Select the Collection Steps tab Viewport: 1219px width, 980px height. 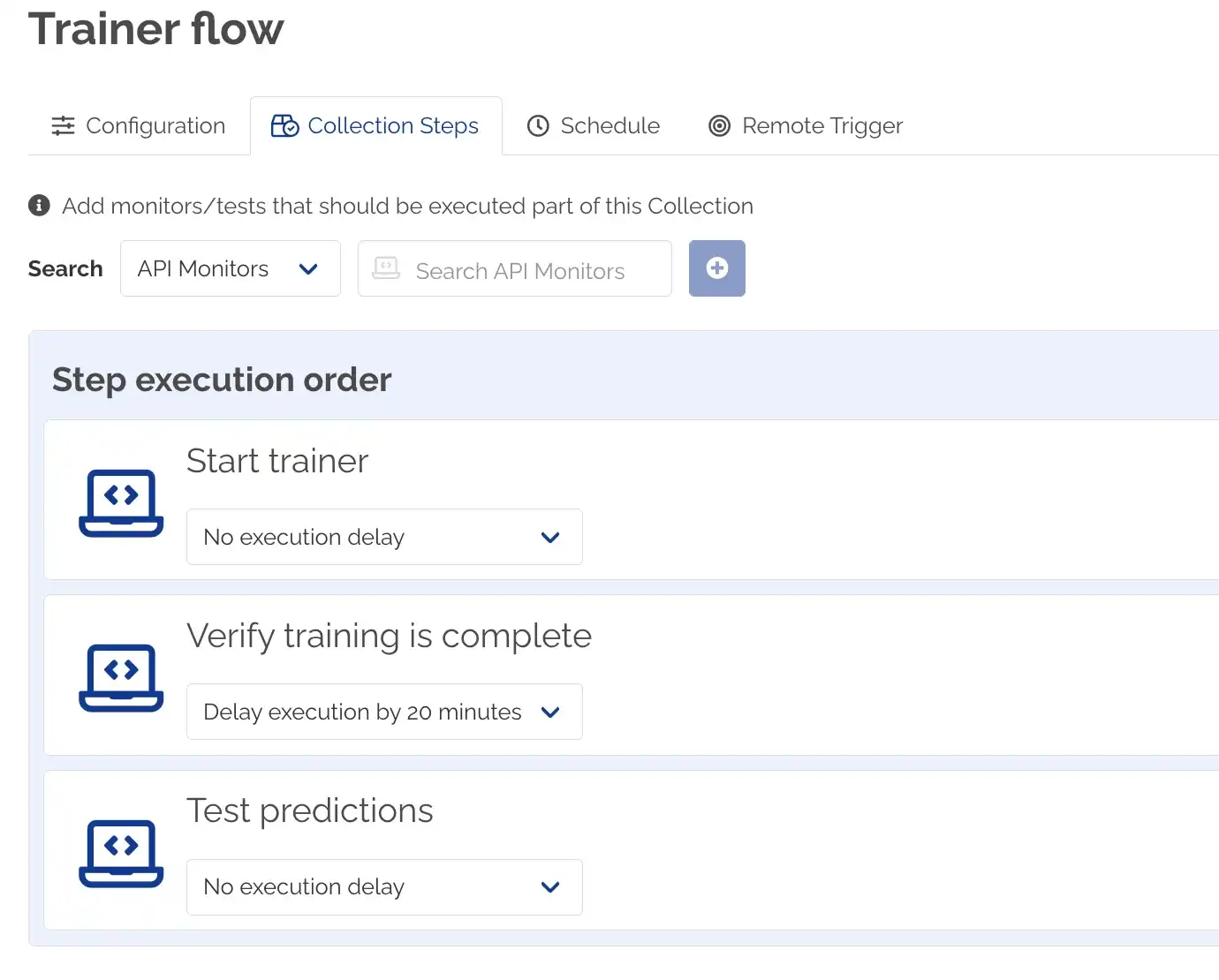376,126
